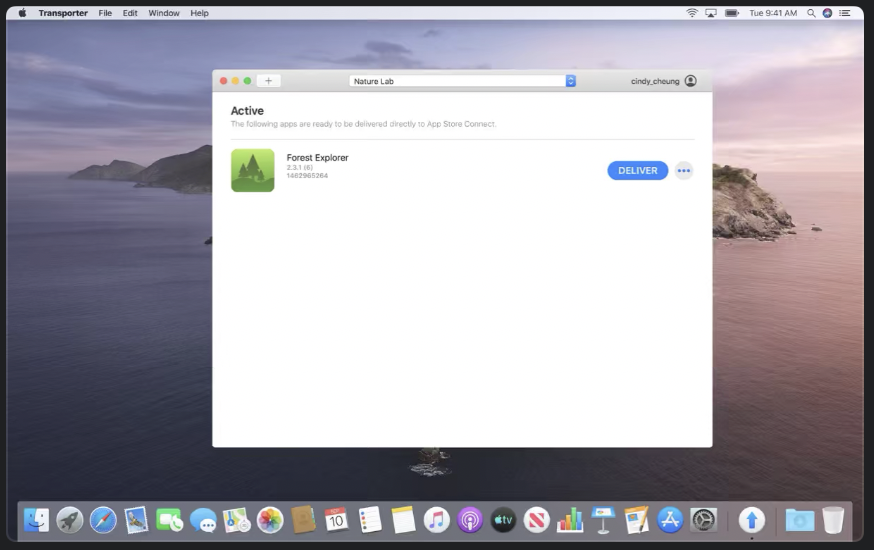Open the three-dot more options menu
874x550 pixels.
click(x=684, y=171)
